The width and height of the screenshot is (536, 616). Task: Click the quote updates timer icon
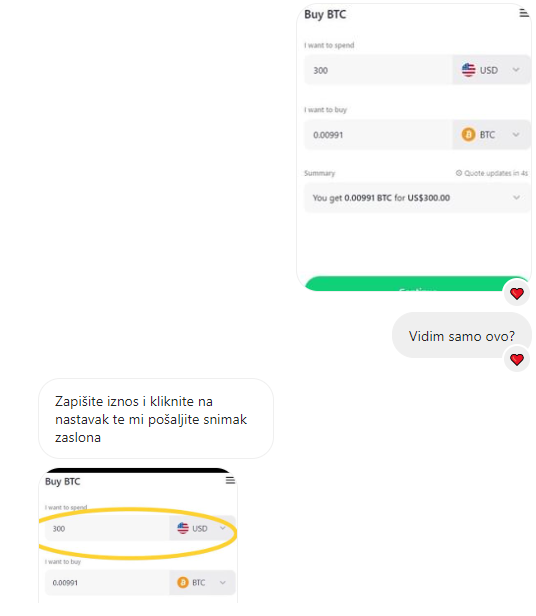coord(459,173)
